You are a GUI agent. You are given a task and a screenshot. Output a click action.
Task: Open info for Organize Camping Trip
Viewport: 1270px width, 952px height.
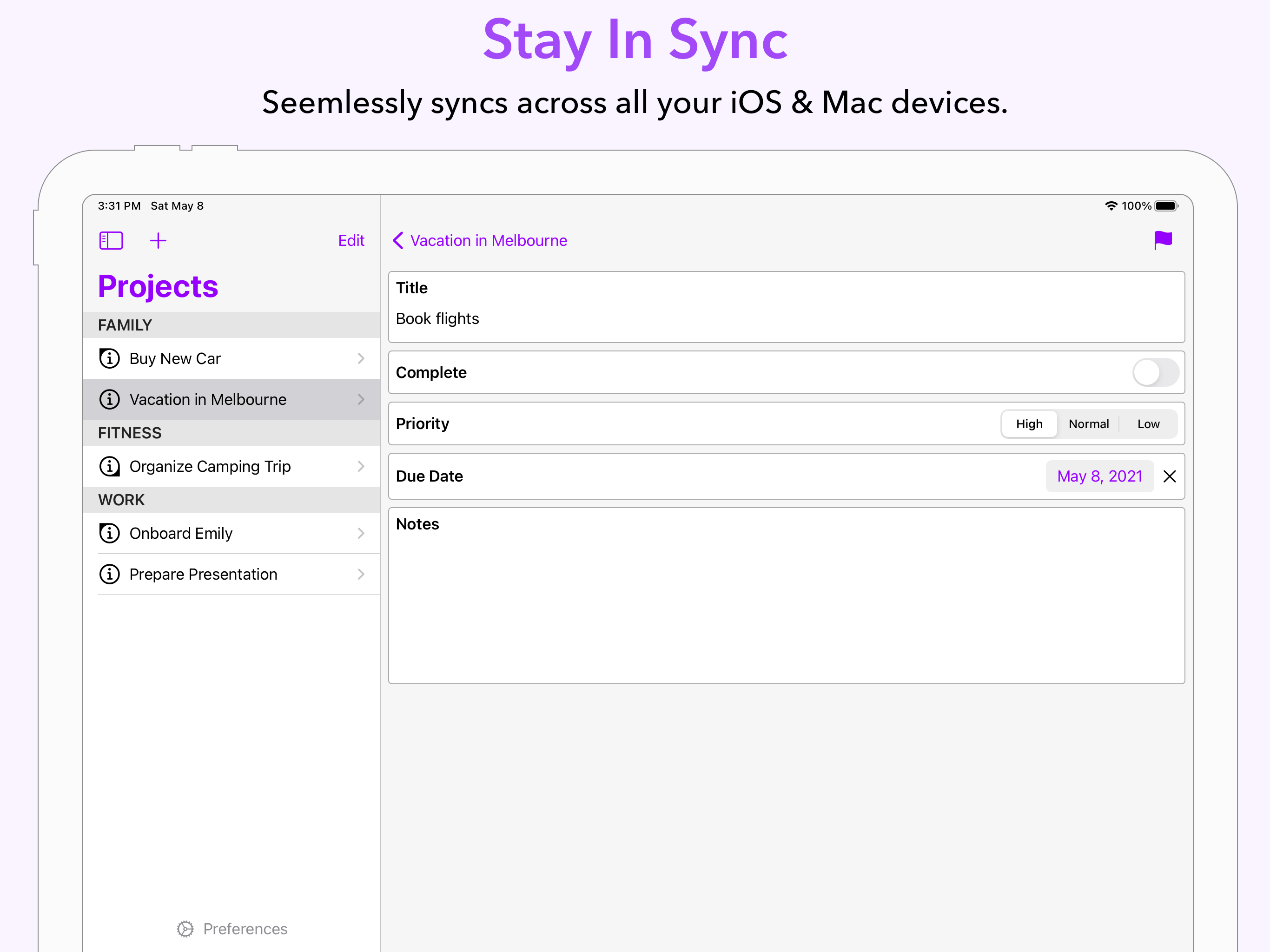pyautogui.click(x=109, y=466)
